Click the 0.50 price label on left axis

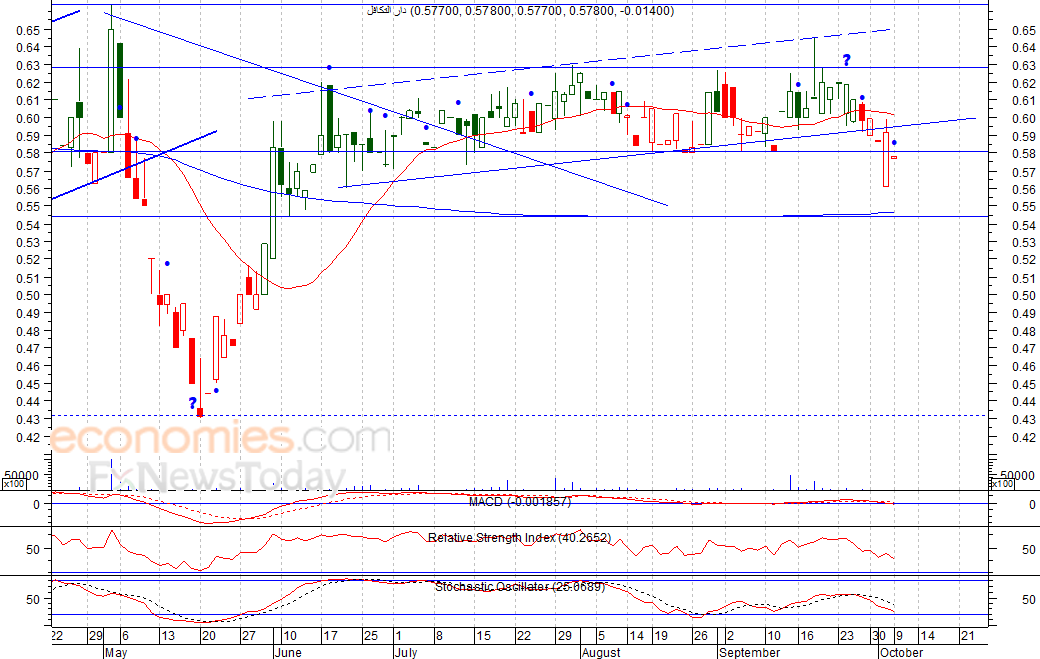[x=28, y=296]
